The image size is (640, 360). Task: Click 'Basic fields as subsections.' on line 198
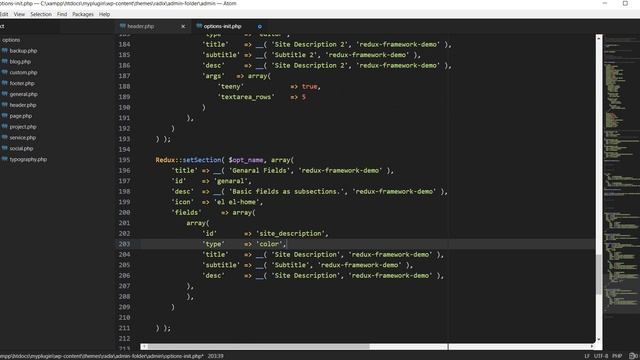[287, 191]
